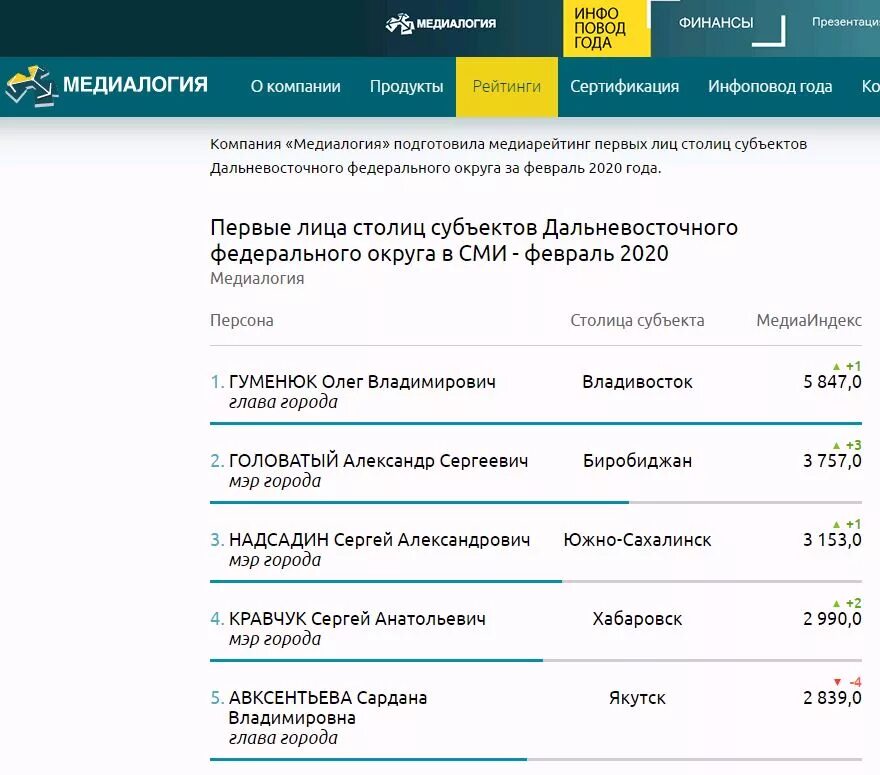
Task: Click the Владивосток city cell
Action: click(x=637, y=382)
